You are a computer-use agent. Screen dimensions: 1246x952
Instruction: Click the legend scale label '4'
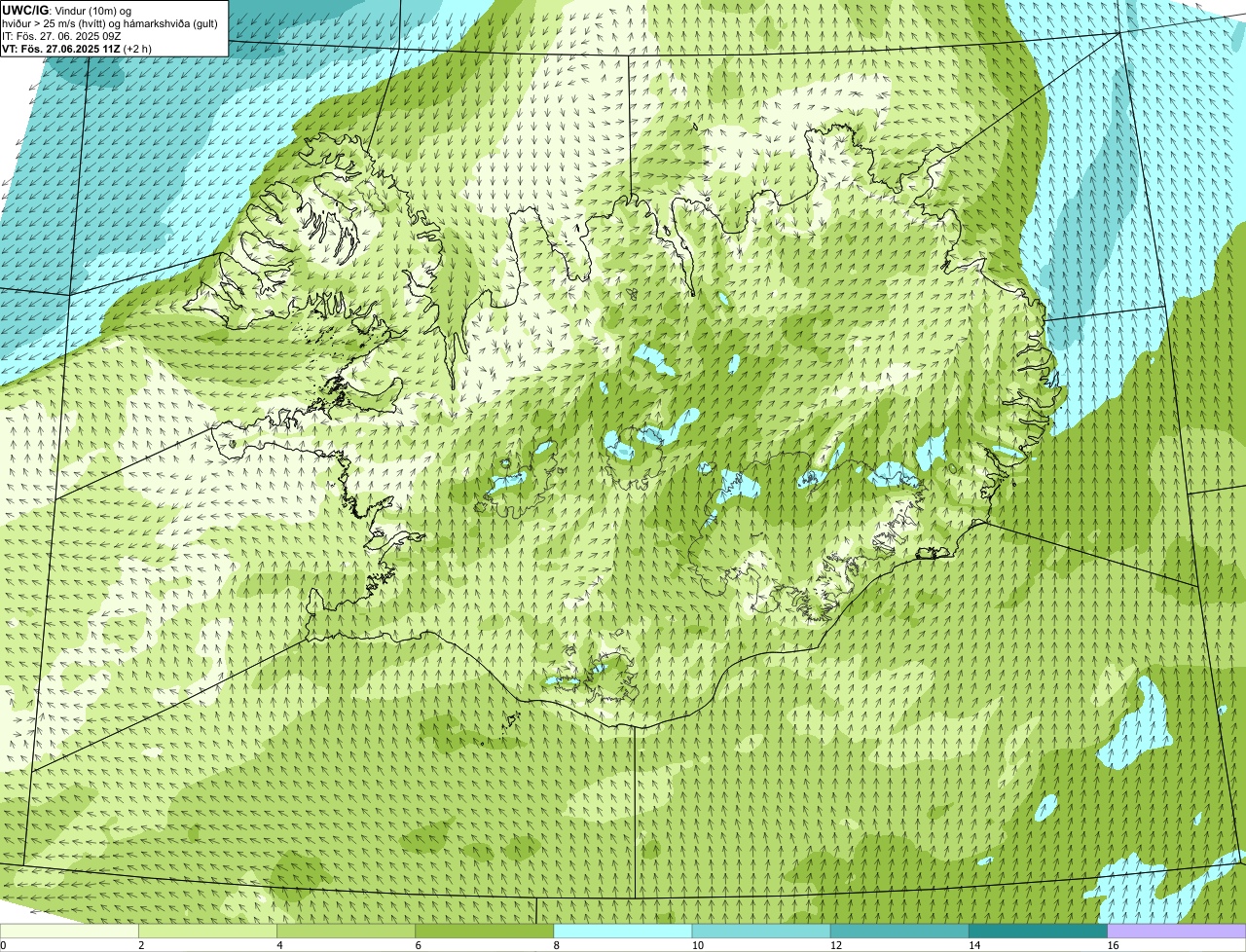[x=279, y=945]
